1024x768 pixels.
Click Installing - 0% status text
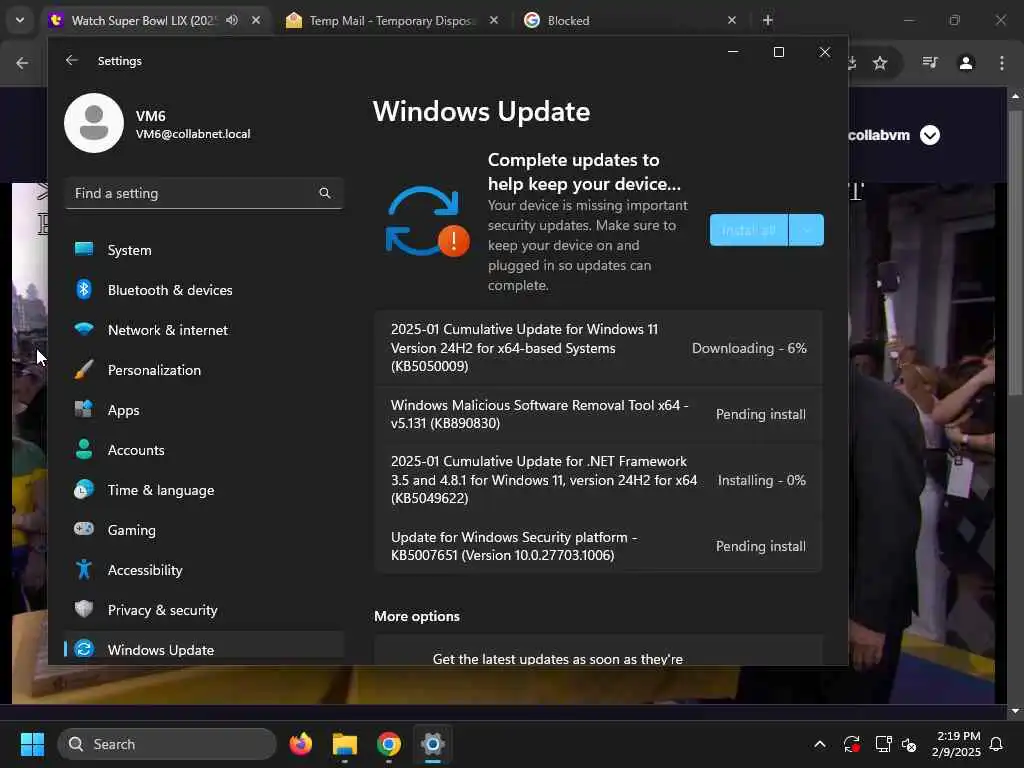click(x=761, y=480)
